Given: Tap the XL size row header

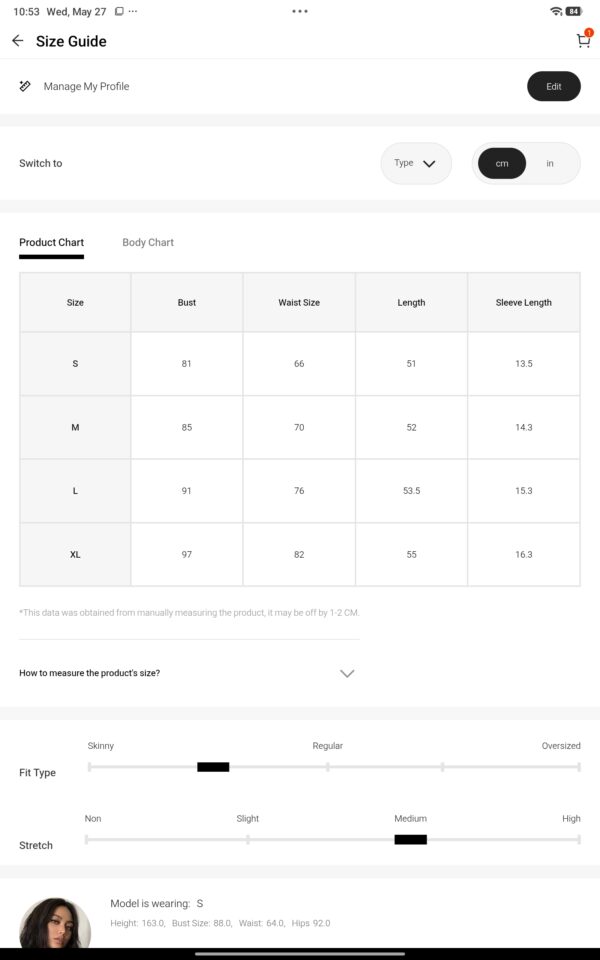Looking at the screenshot, I should click(75, 555).
